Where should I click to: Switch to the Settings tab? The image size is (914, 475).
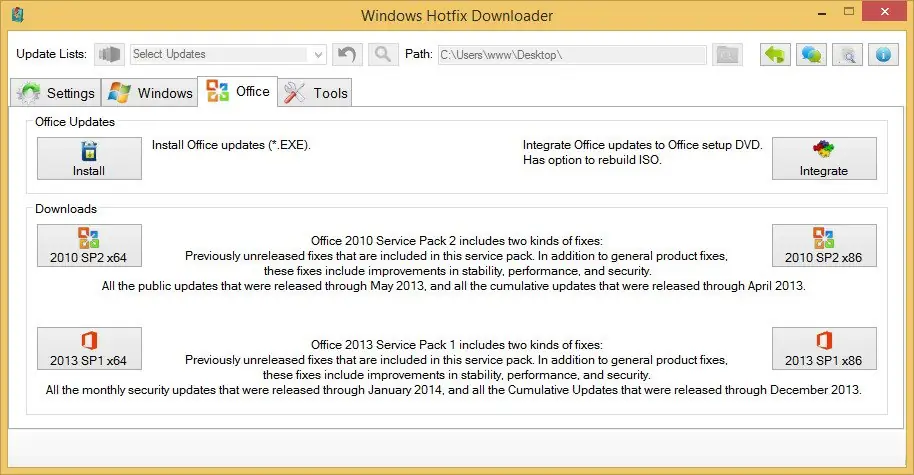[56, 93]
